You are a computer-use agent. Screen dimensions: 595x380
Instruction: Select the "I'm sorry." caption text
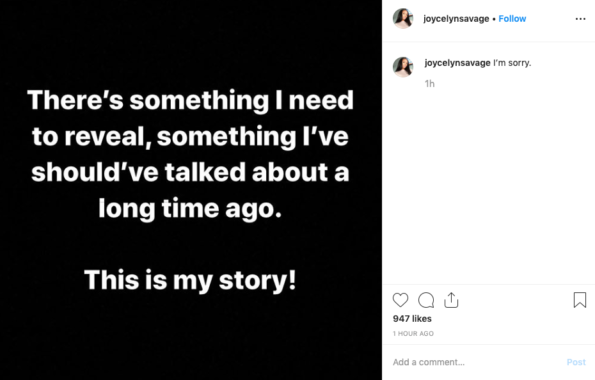tap(512, 63)
